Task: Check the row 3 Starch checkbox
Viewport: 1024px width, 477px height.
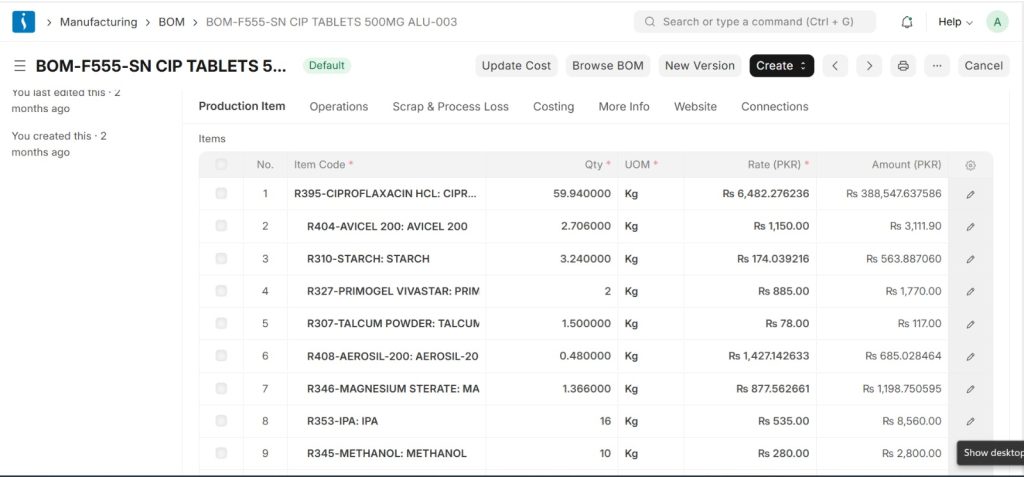Action: coord(221,258)
